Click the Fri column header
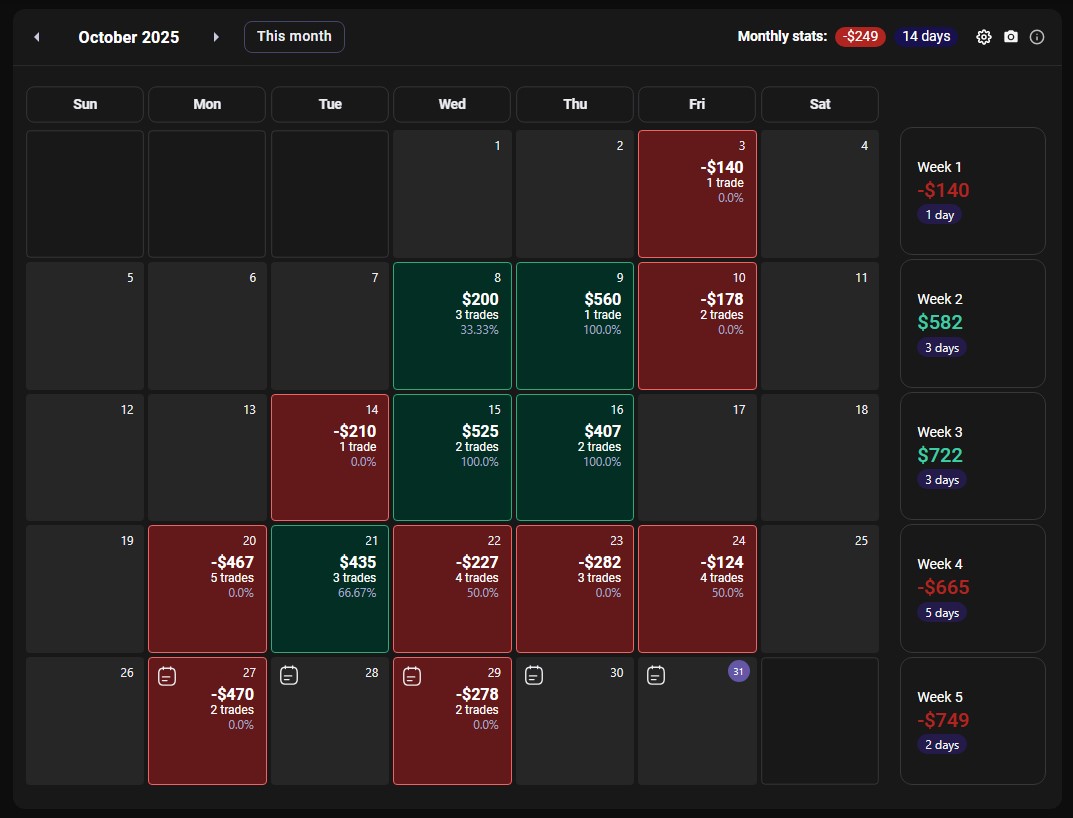The height and width of the screenshot is (818, 1073). [697, 104]
